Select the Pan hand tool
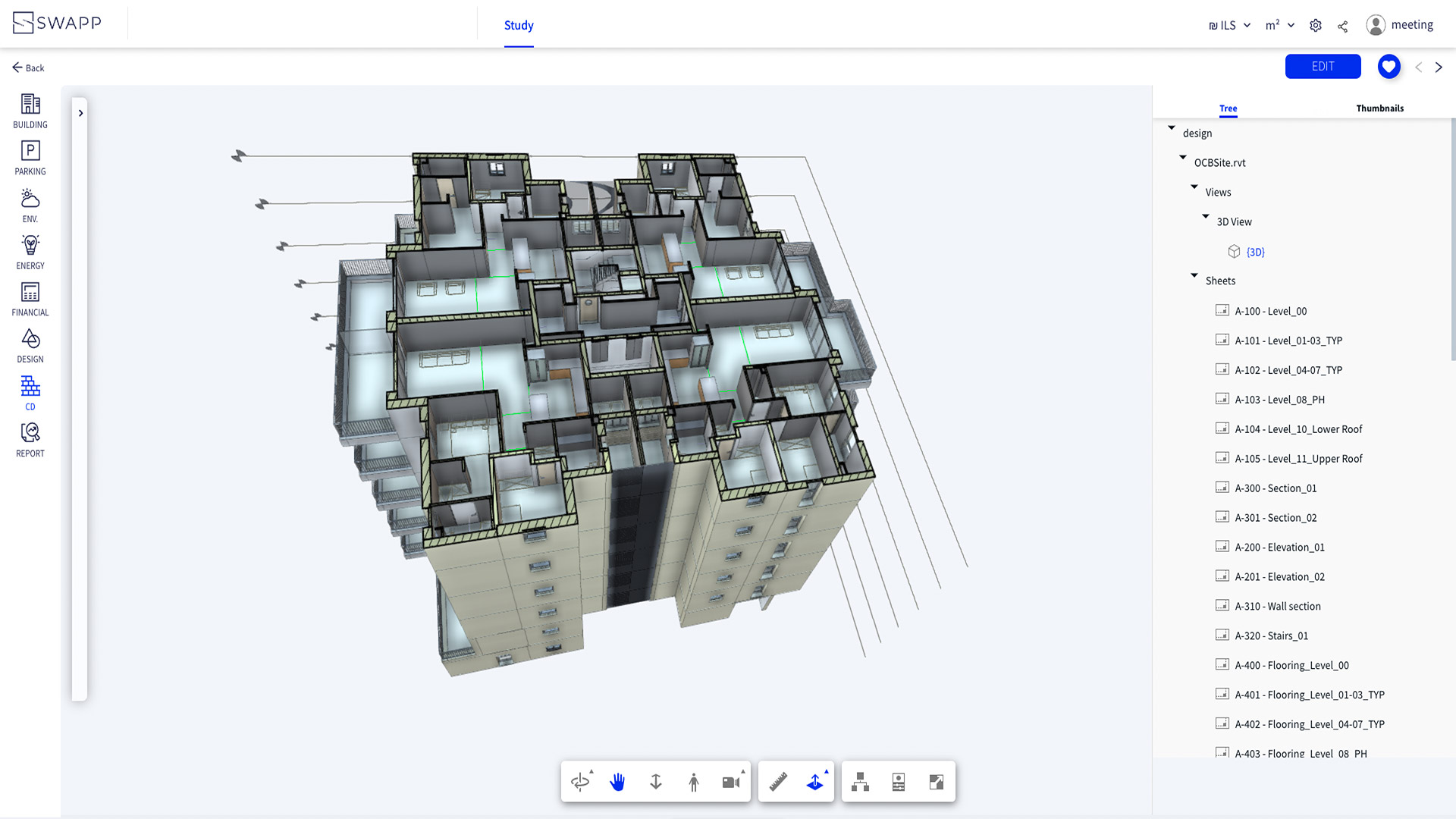 [617, 782]
